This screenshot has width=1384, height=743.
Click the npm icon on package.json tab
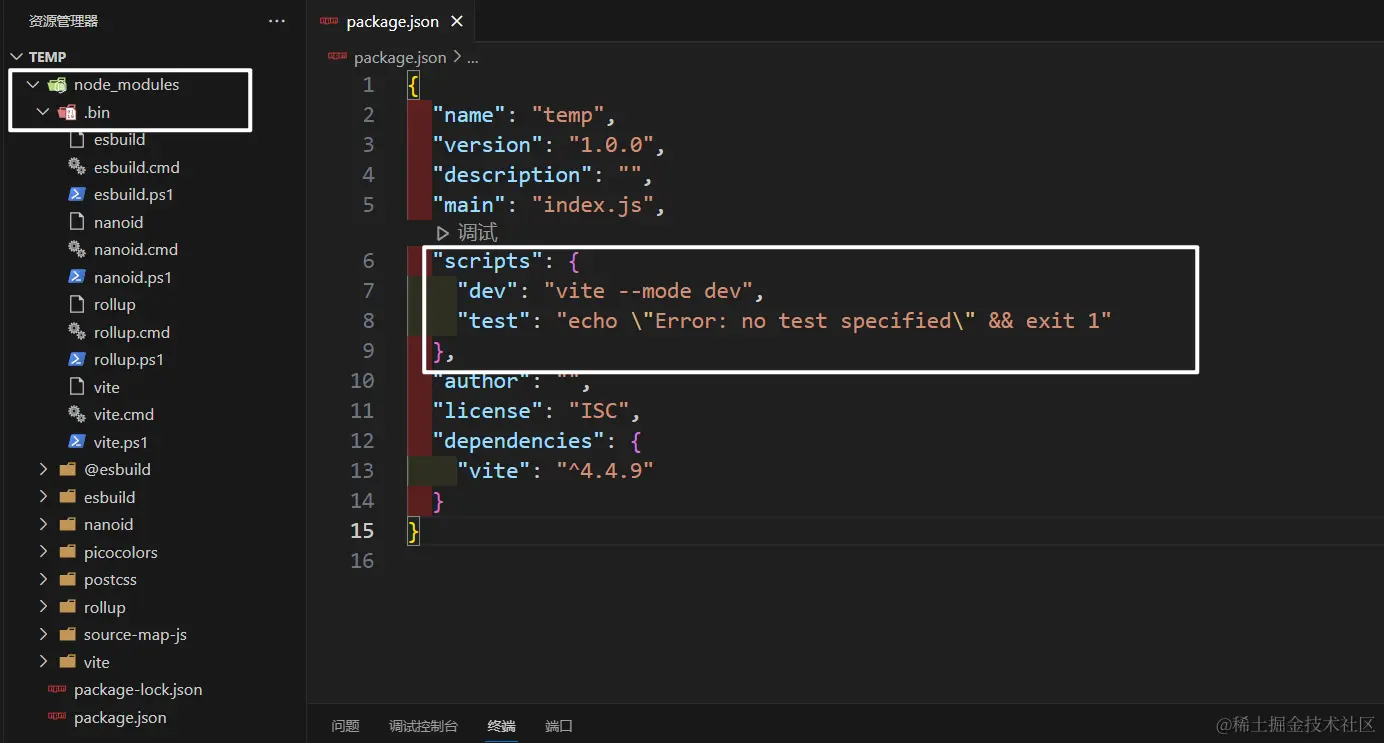pyautogui.click(x=330, y=22)
